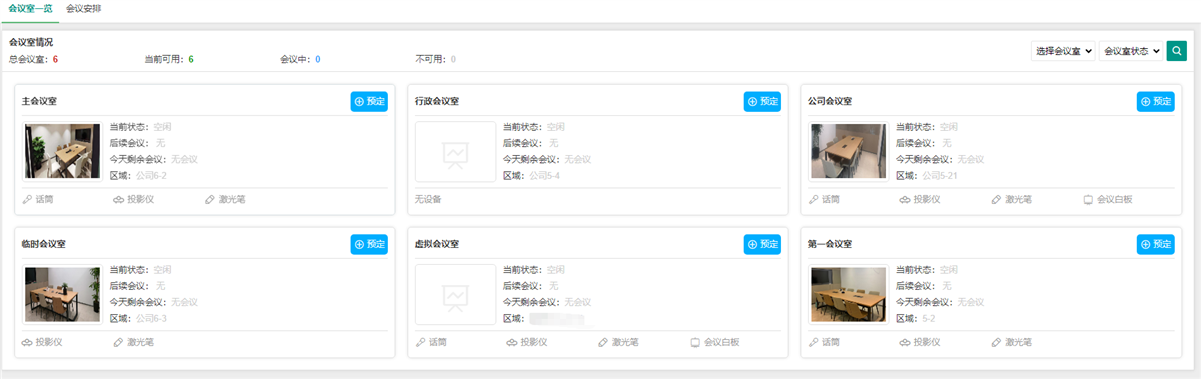
Task: Click the 公司会议室 card title
Action: point(830,102)
